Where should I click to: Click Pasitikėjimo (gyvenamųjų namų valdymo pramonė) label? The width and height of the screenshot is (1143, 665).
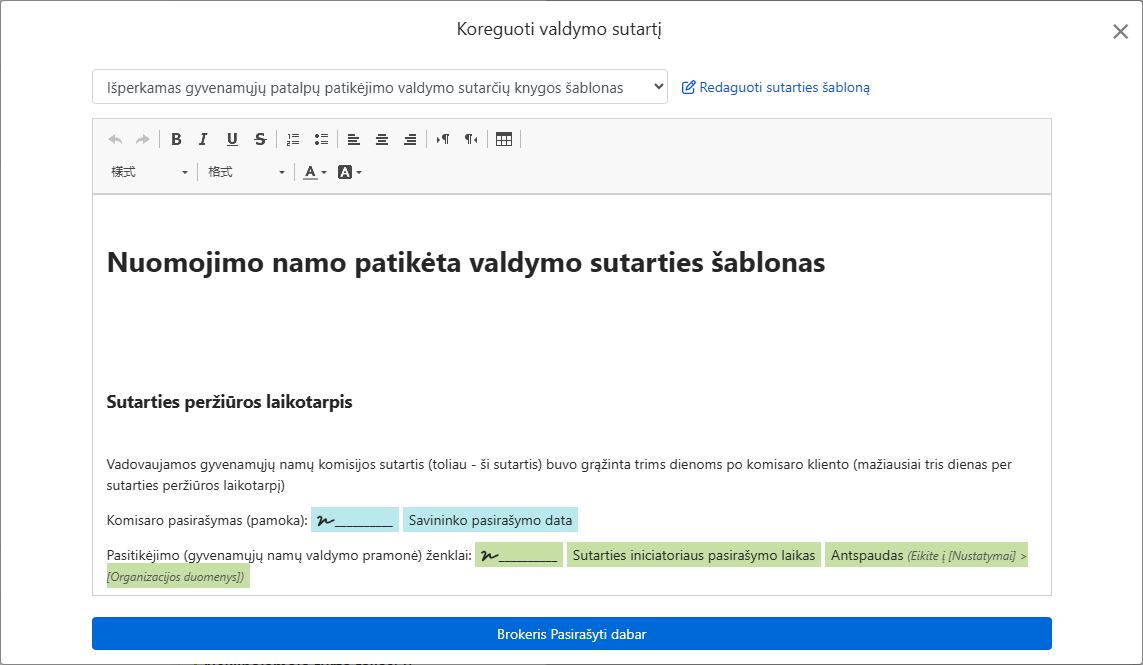pos(289,556)
